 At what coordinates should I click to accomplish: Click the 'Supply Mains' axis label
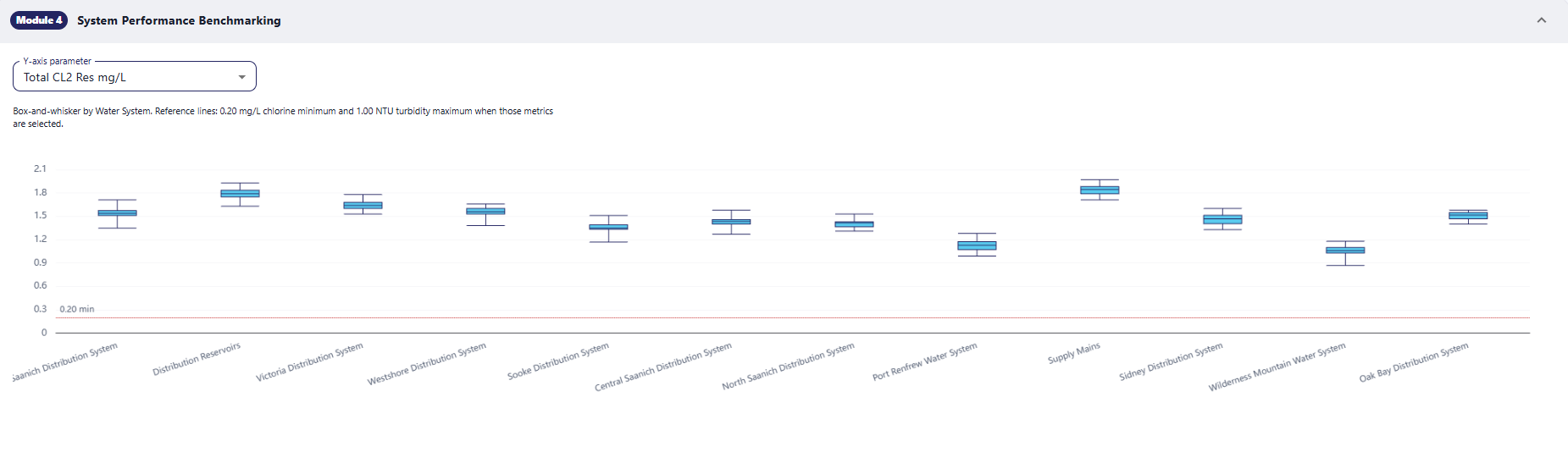pyautogui.click(x=1074, y=353)
